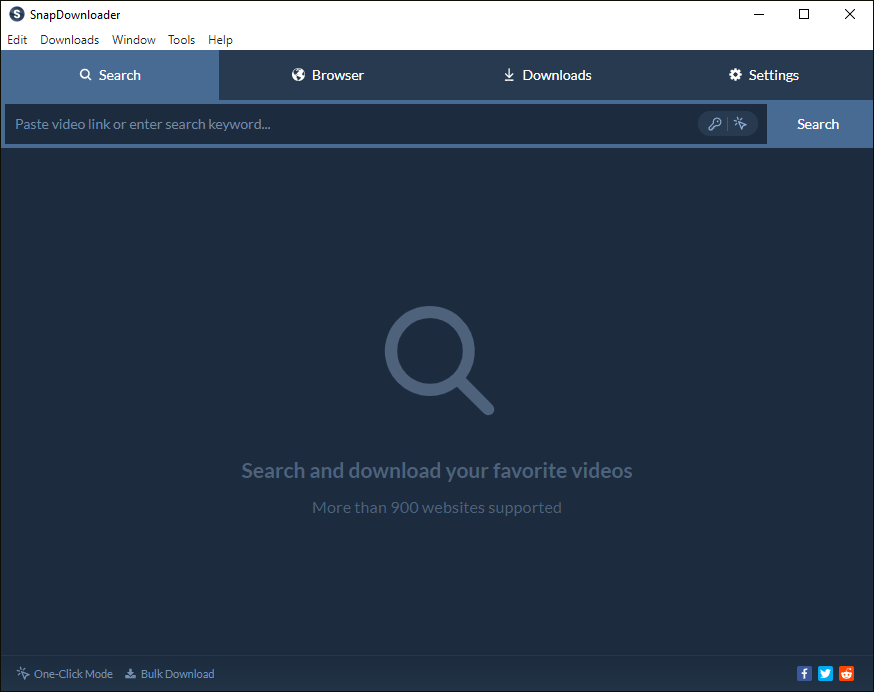Maximize the SnapDownloader window
Image resolution: width=874 pixels, height=692 pixels.
coord(804,14)
